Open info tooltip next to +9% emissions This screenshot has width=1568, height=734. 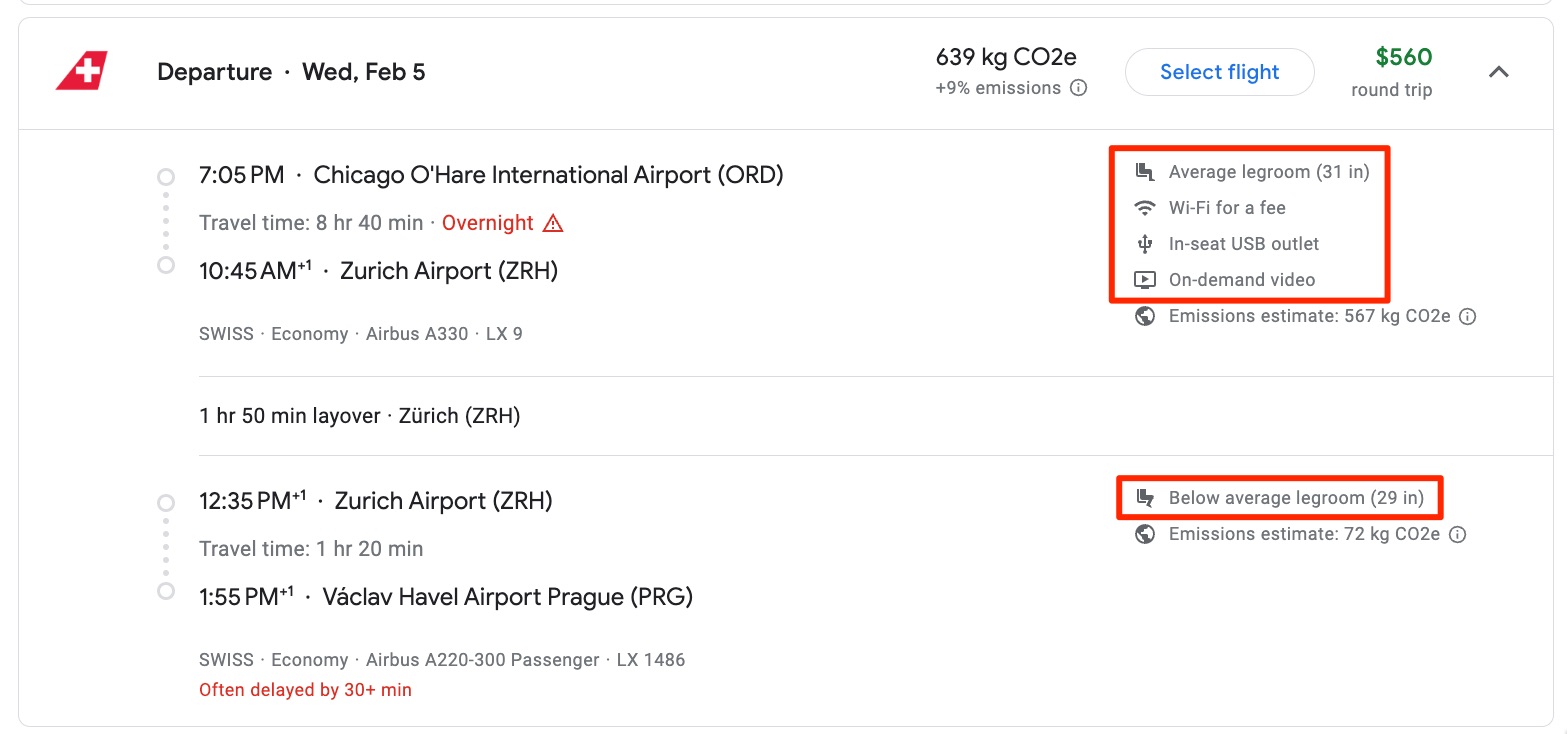pyautogui.click(x=1078, y=88)
